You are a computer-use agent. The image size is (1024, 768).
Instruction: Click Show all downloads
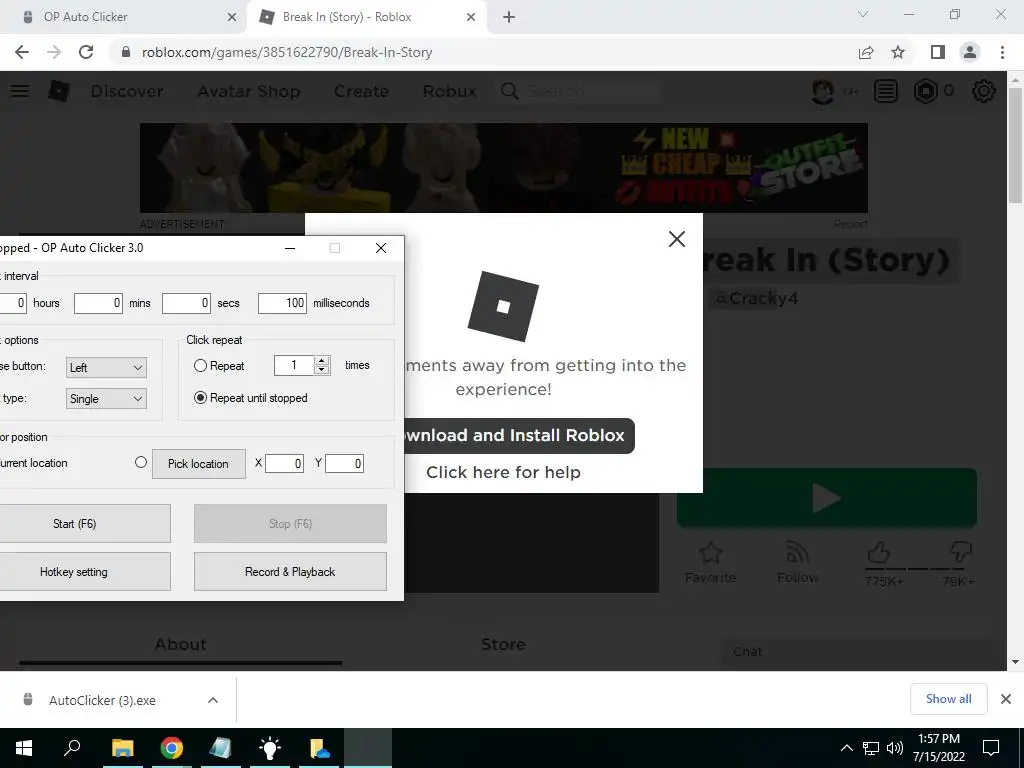pos(948,699)
